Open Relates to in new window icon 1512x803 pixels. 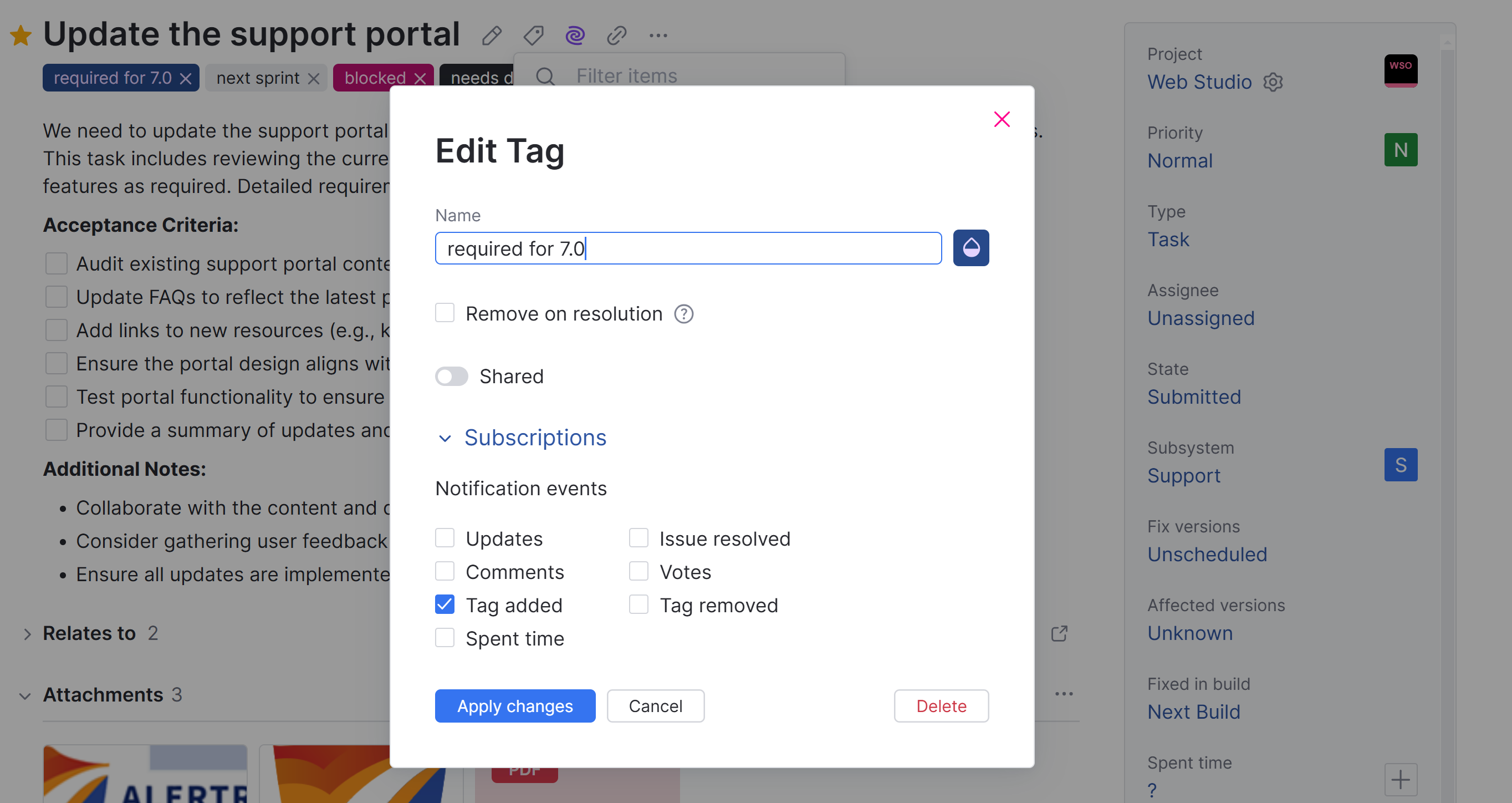[x=1060, y=633]
